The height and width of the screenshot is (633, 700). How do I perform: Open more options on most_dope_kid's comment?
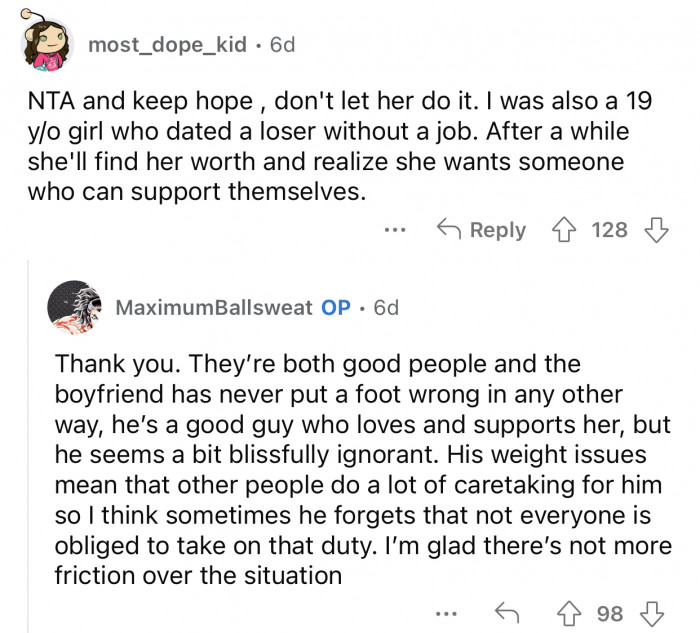point(396,230)
